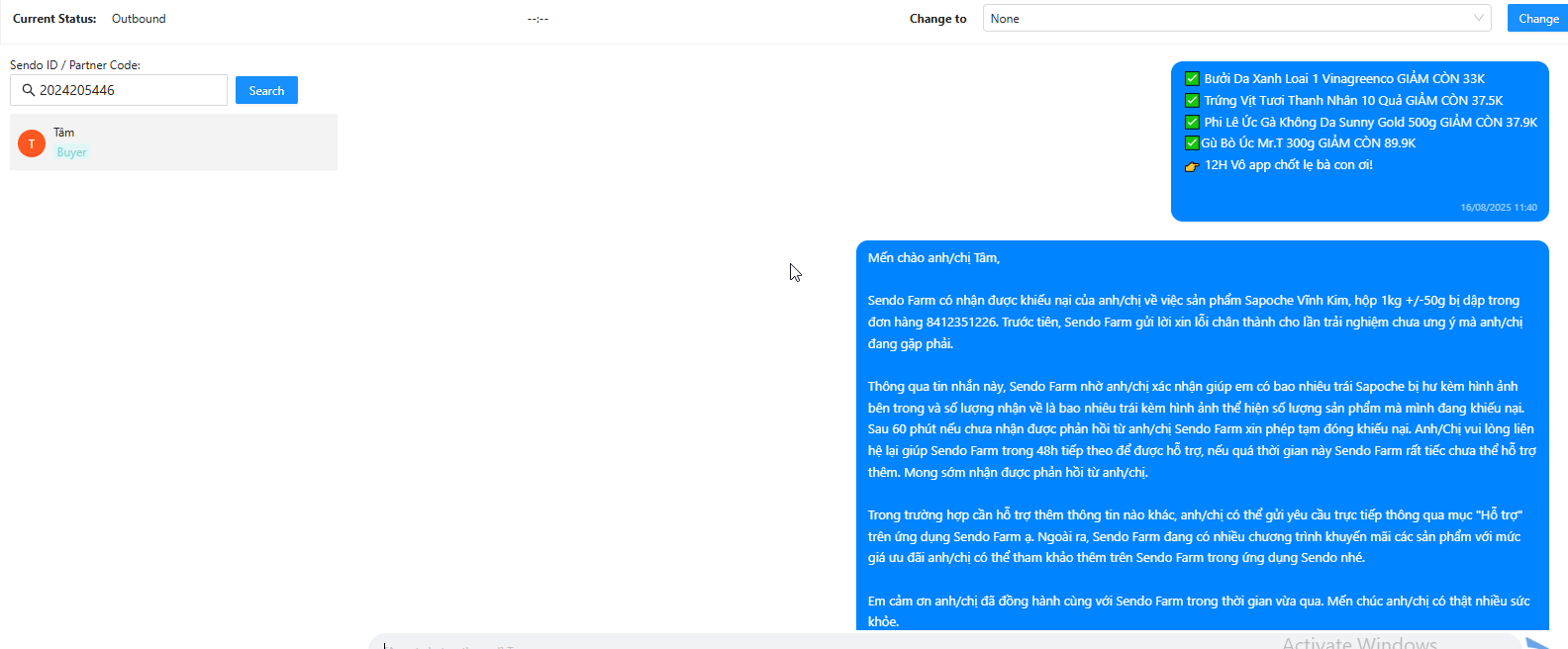Click the pointing hand emoji before 12H

point(1192,165)
